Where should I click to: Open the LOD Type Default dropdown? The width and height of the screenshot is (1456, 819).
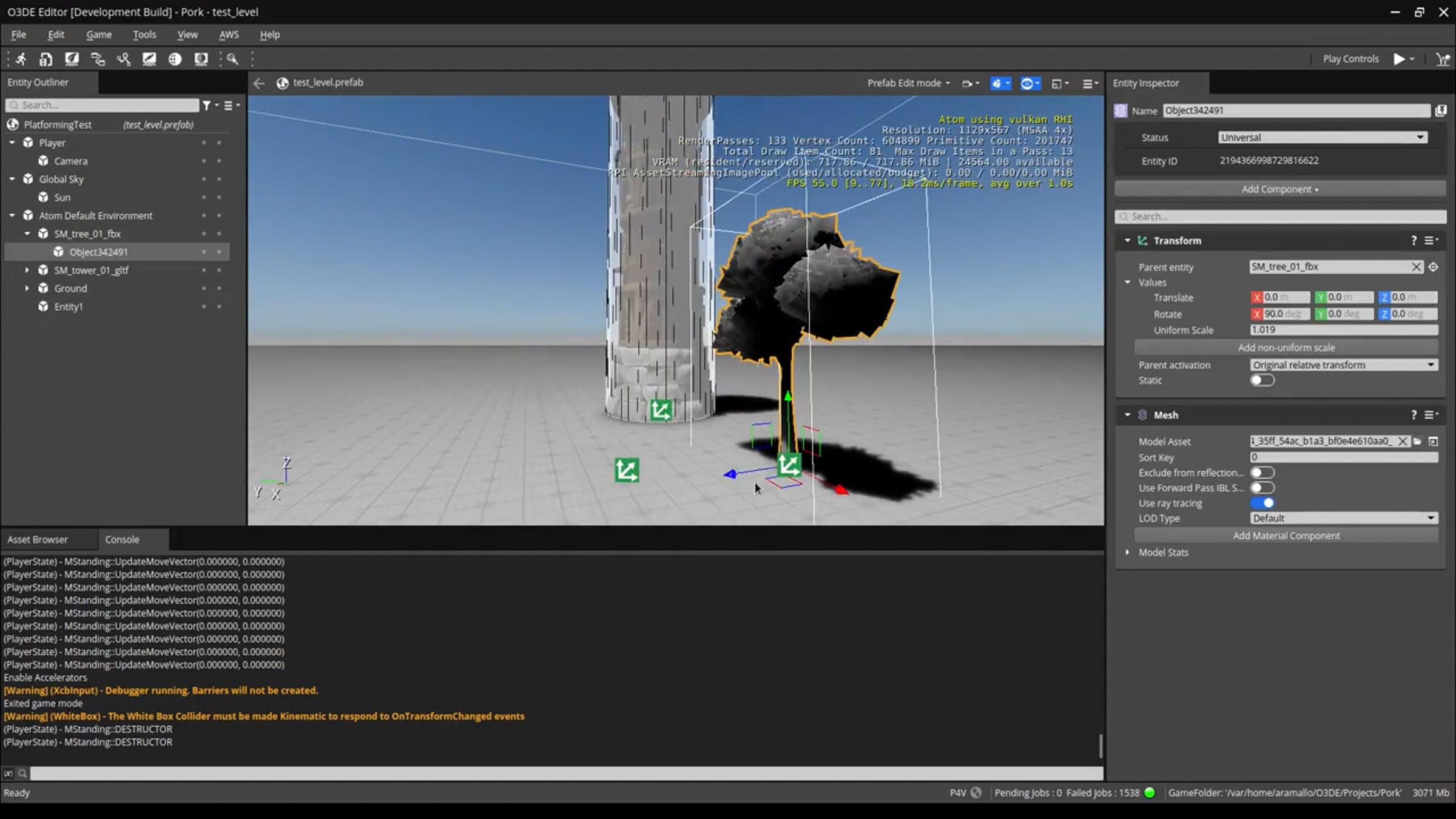1344,518
